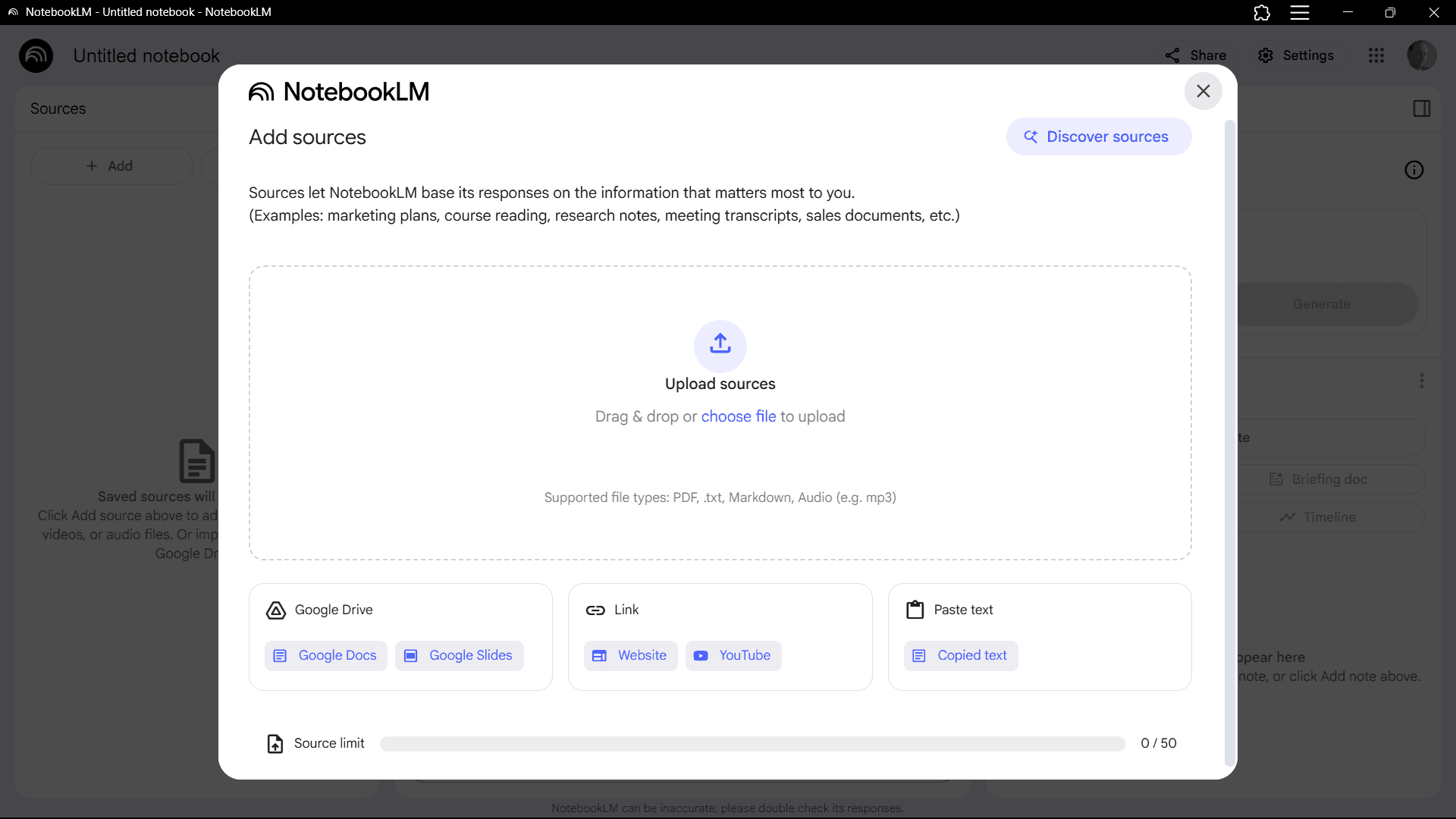Screen dimensions: 1456x819
Task: Minimize the NotebookLM window
Action: pos(1348,12)
